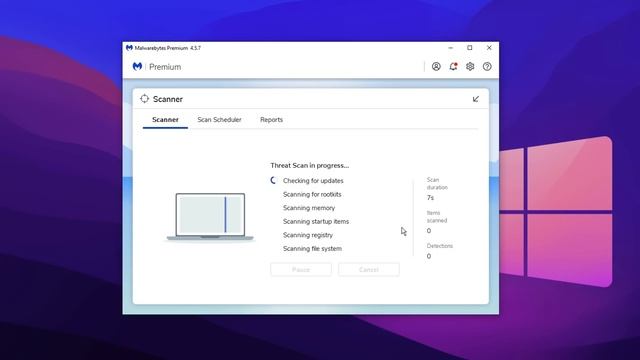Minimize the Malwarebytes window
The image size is (640, 360).
[x=451, y=48]
